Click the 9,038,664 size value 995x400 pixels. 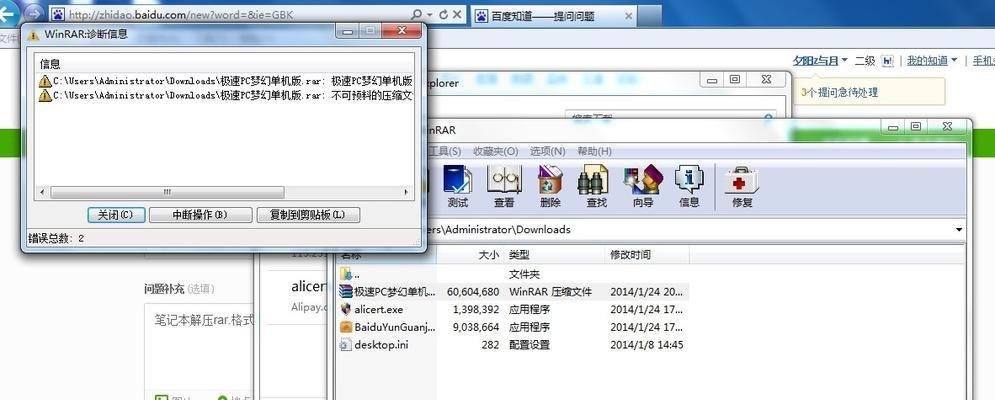tap(476, 328)
